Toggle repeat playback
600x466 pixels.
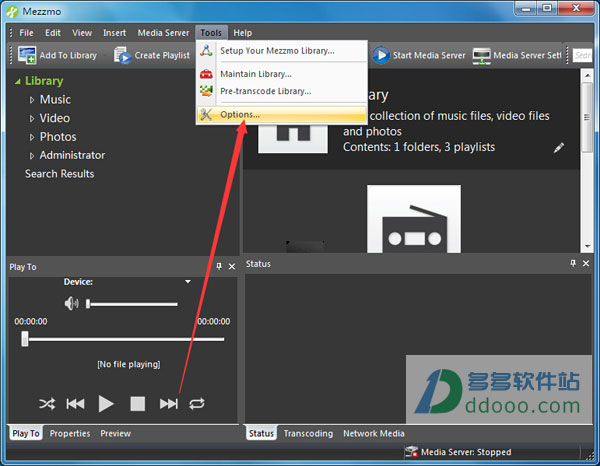coord(197,404)
